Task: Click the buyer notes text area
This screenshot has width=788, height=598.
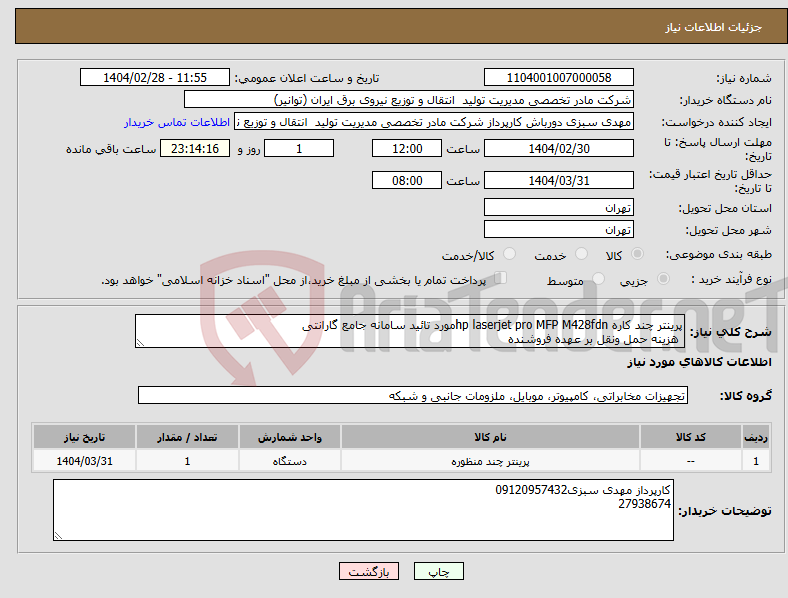Action: (x=363, y=510)
